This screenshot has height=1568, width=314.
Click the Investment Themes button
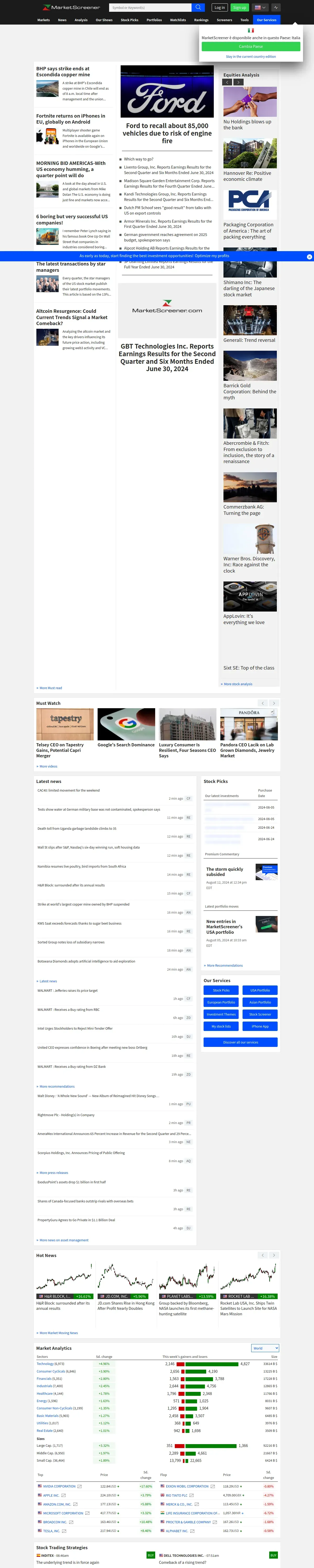pos(221,1014)
